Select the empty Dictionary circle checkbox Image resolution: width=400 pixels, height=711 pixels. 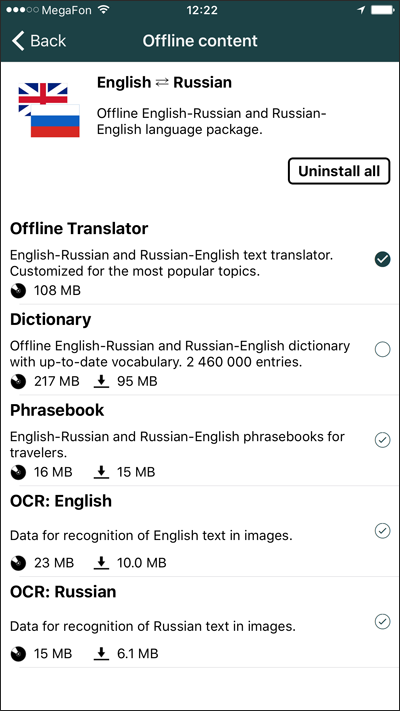coord(383,350)
